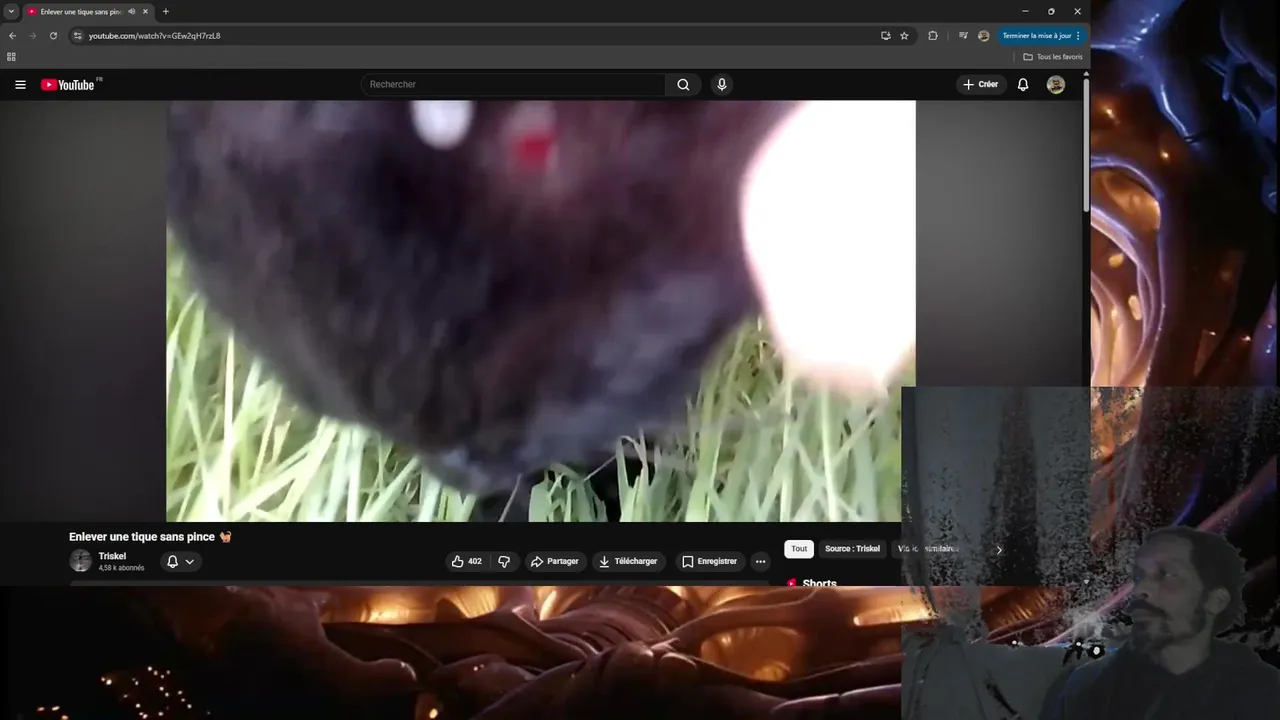Open the YouTube hamburger guide menu
1280x720 pixels.
20,85
